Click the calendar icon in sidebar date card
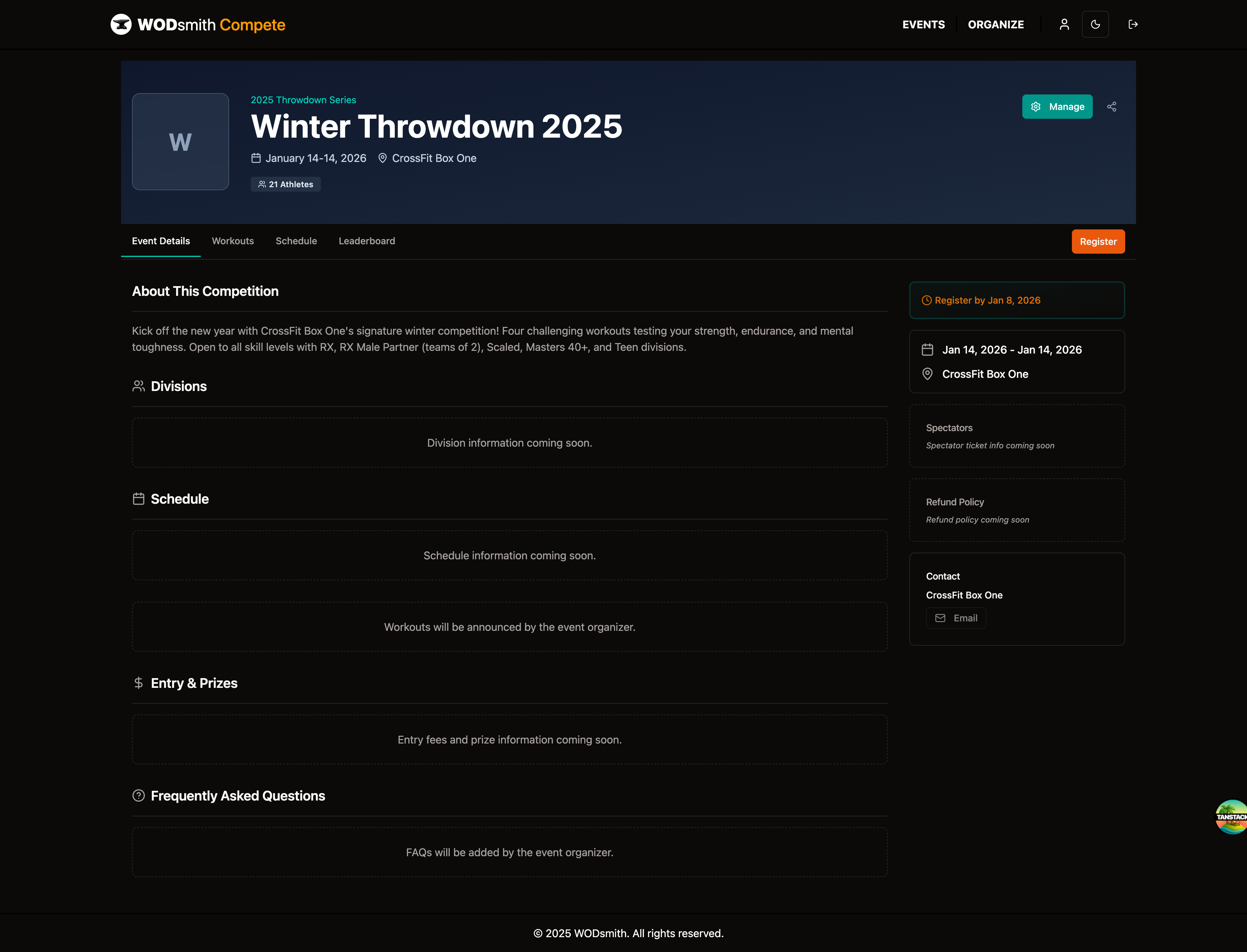Image resolution: width=1247 pixels, height=952 pixels. 927,349
